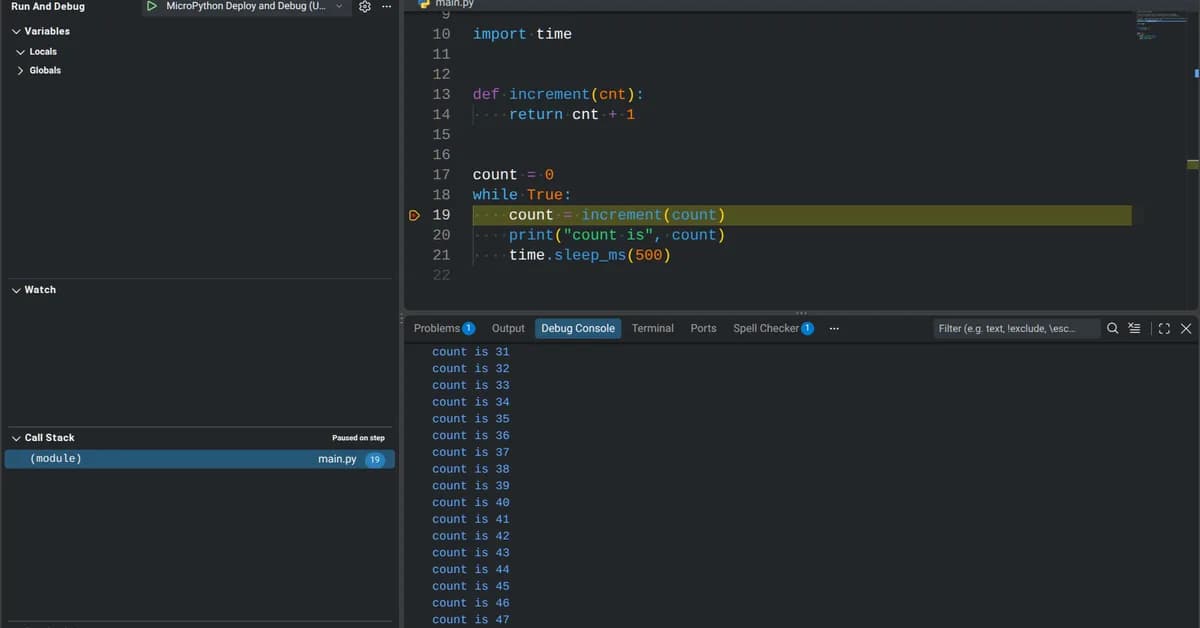Viewport: 1200px width, 628px height.
Task: Click the 'import time' code line
Action: pos(522,34)
